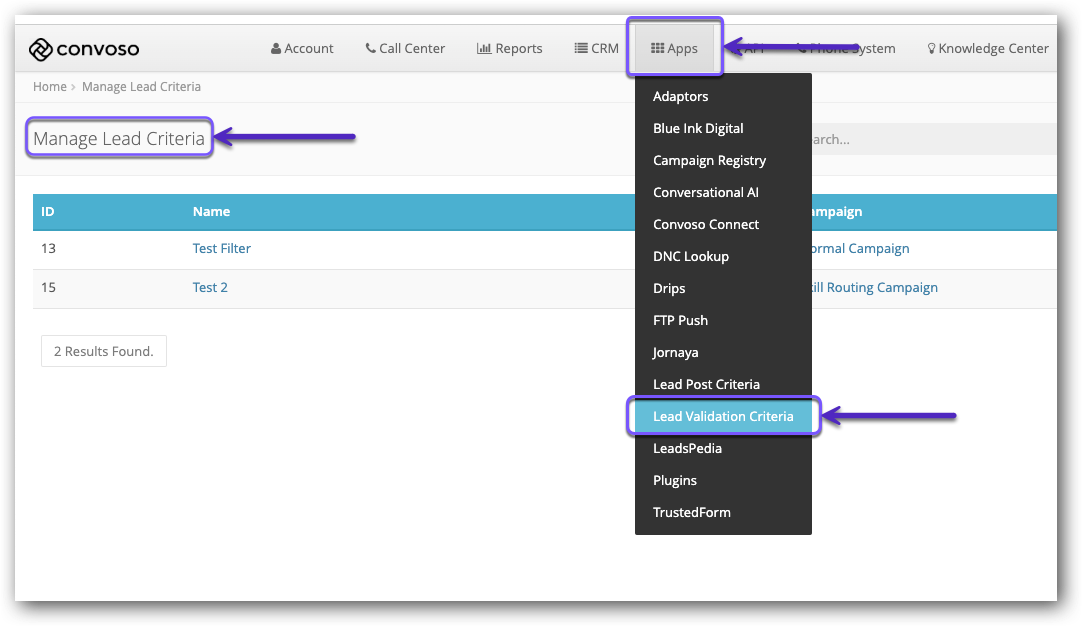
Task: Click the Routing Campaign link in the Test 2 row
Action: point(875,288)
